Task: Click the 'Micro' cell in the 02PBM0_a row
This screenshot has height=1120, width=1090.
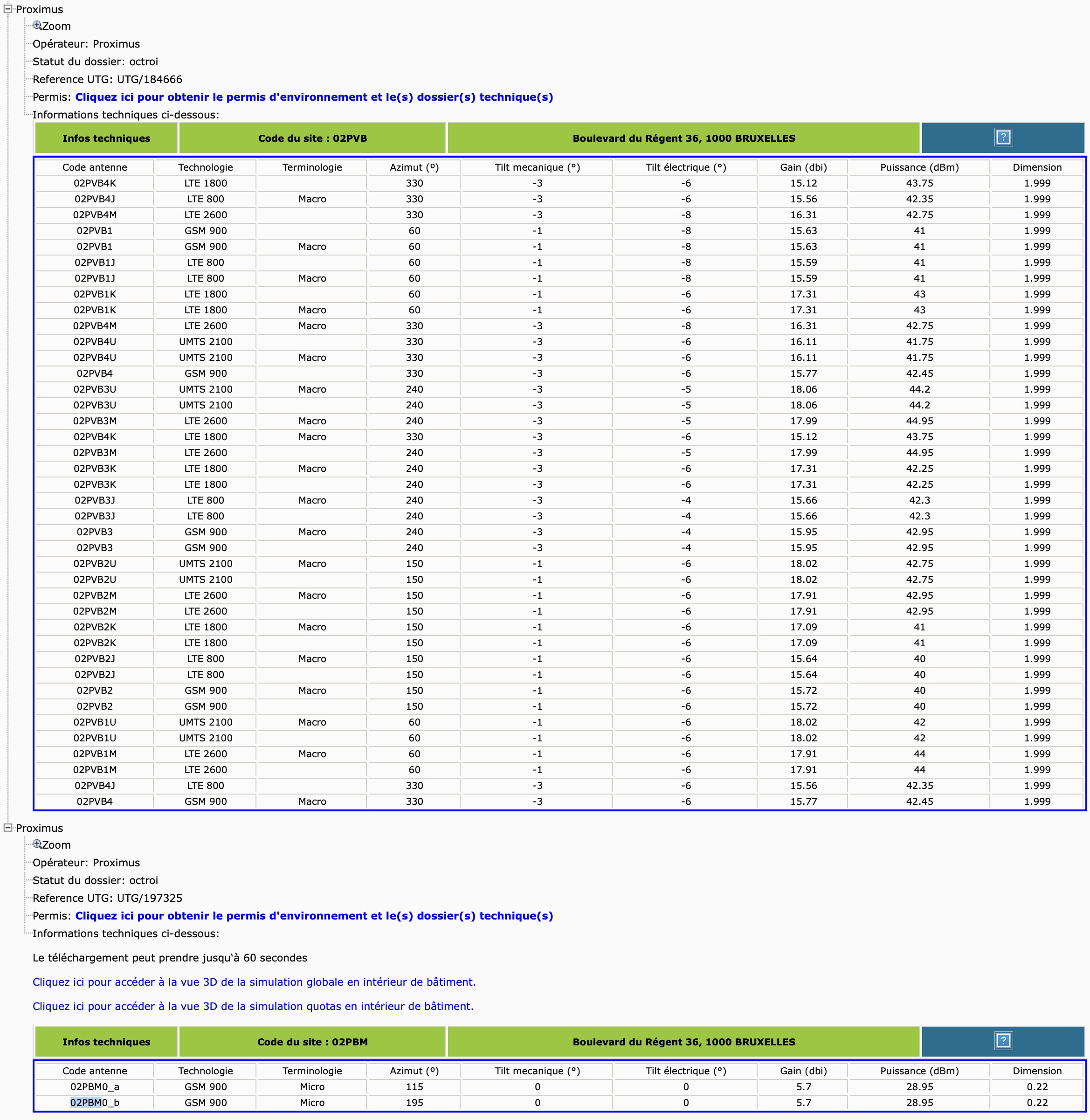Action: coord(312,1087)
